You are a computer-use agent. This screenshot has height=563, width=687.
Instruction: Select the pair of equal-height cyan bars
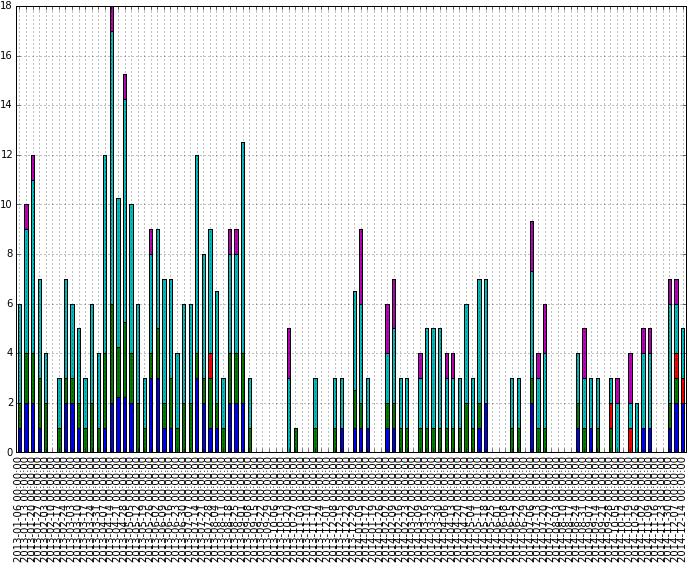(x=482, y=340)
